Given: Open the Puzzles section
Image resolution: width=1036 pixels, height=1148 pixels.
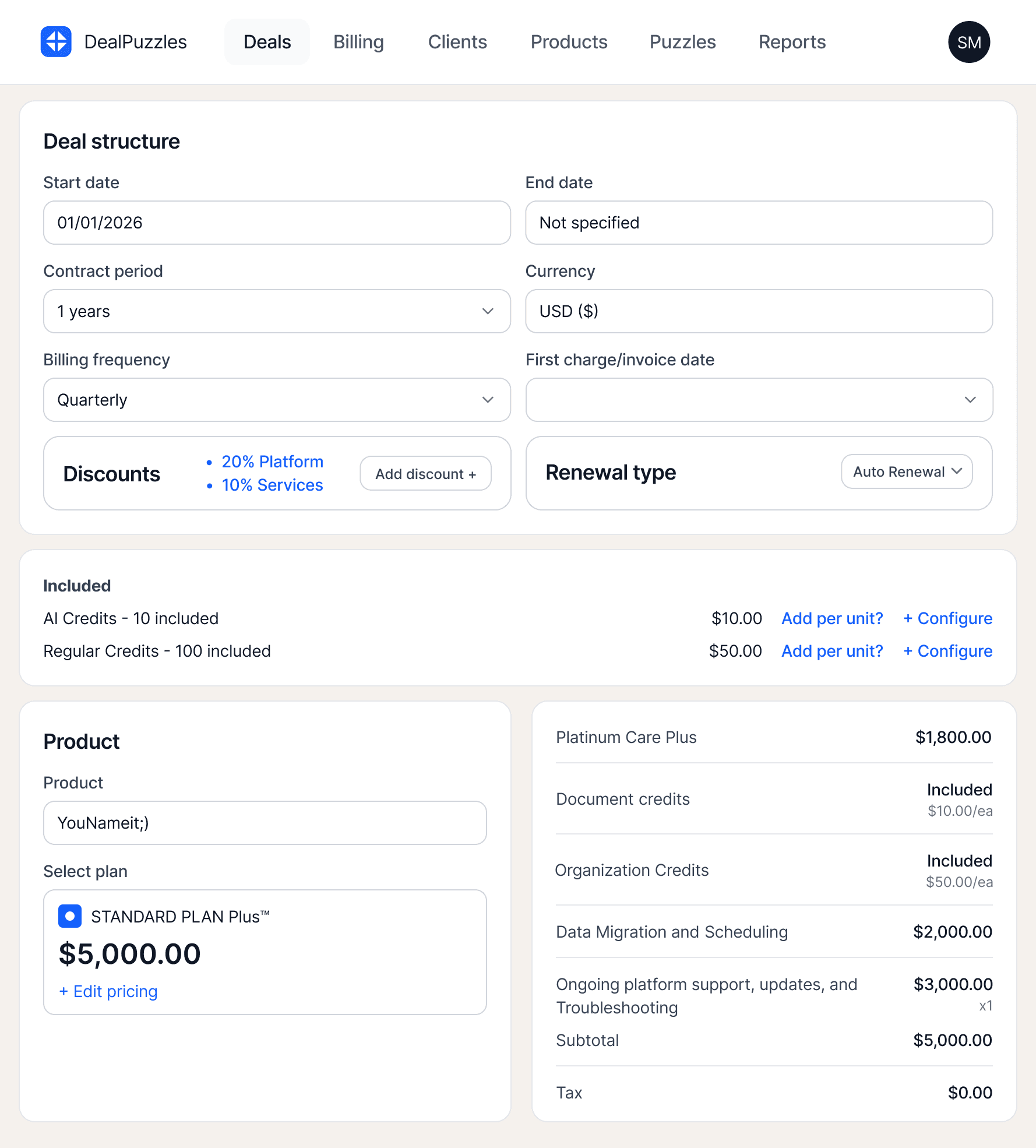Looking at the screenshot, I should point(682,41).
